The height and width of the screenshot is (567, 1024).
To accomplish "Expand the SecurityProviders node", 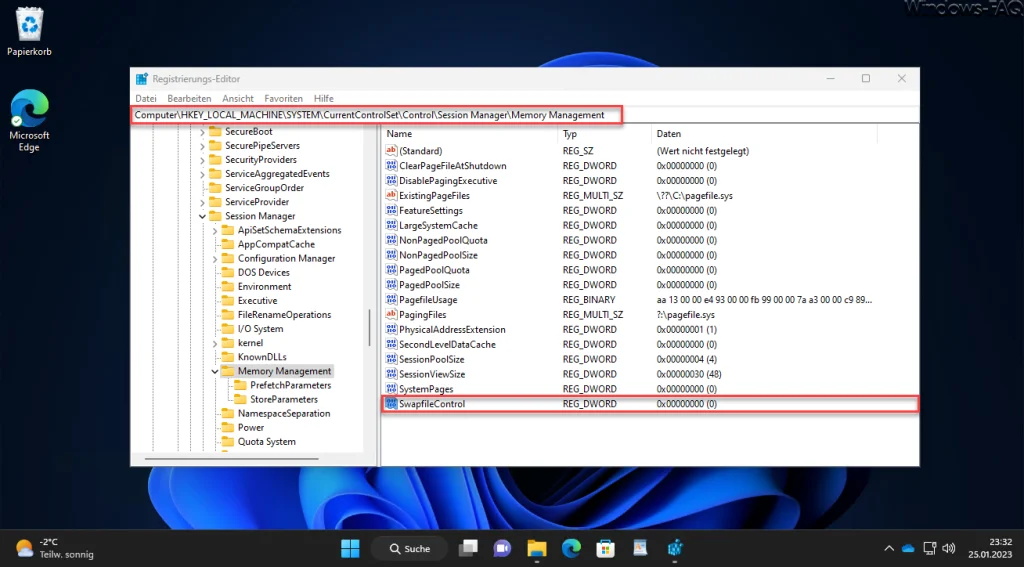I will [202, 160].
